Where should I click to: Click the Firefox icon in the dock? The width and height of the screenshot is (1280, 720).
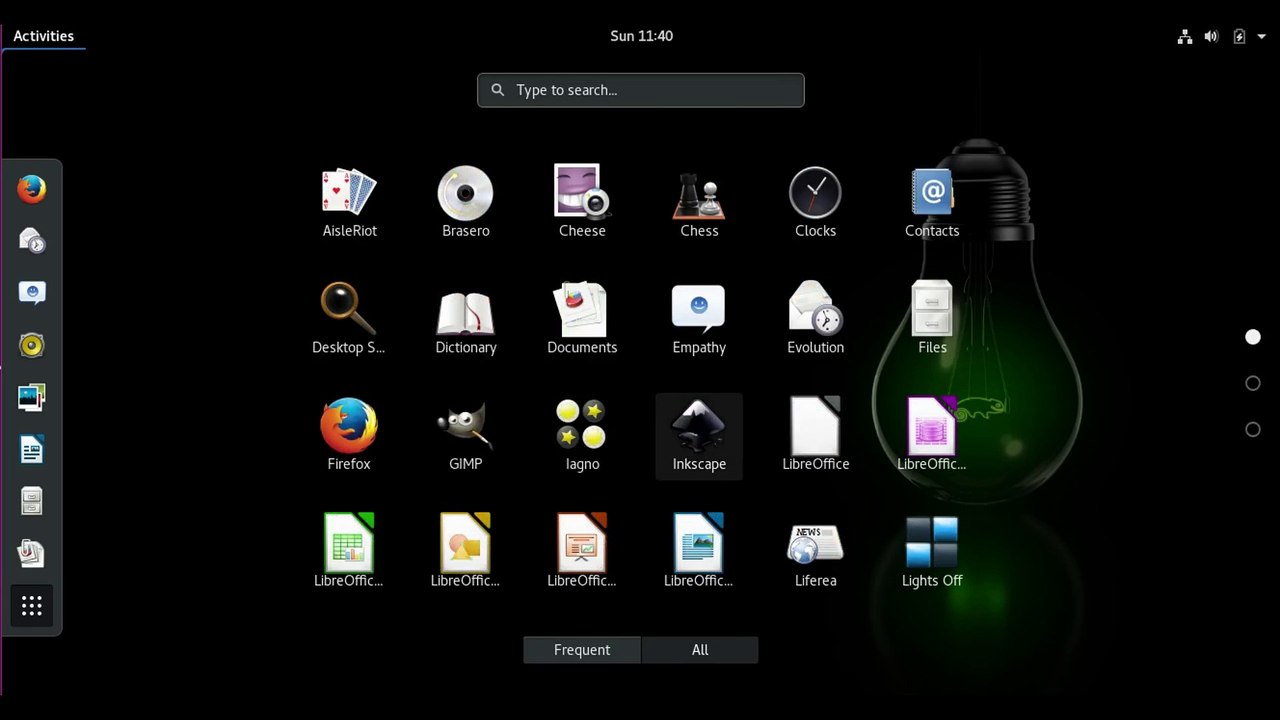point(32,189)
